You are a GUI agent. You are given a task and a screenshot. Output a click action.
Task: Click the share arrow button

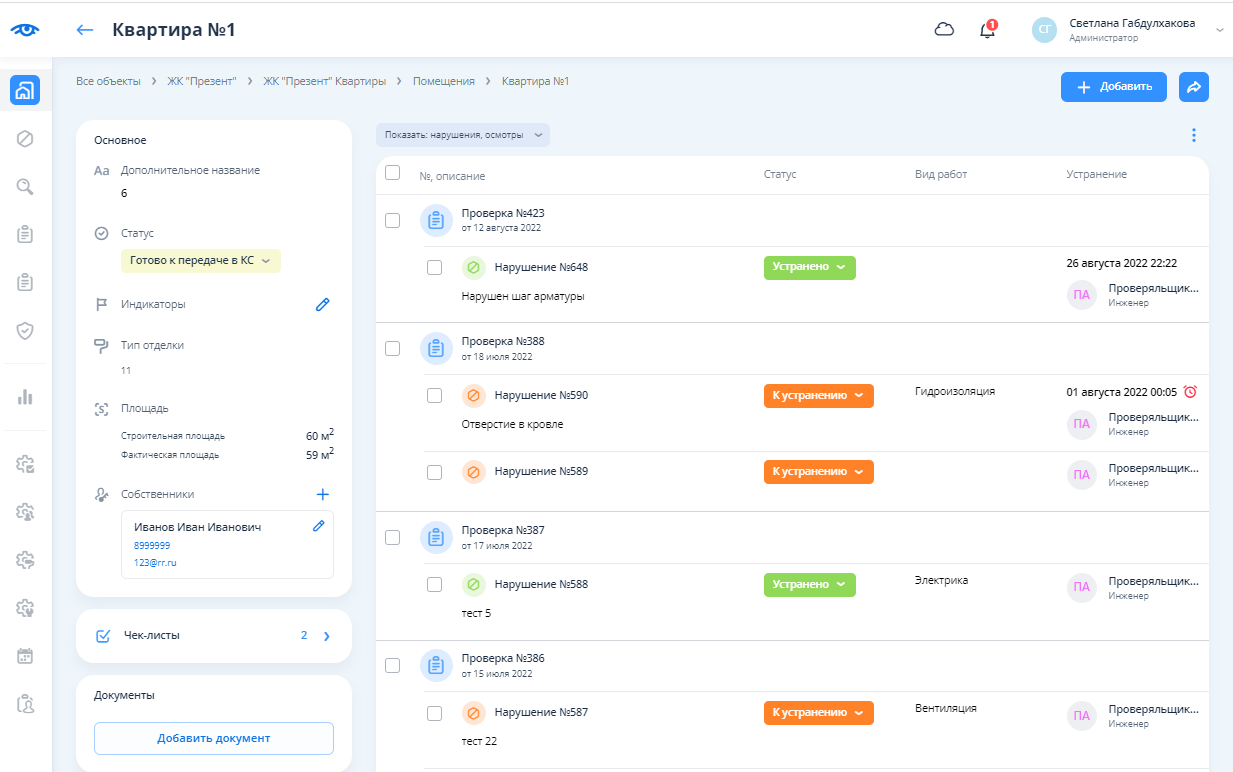point(1193,87)
